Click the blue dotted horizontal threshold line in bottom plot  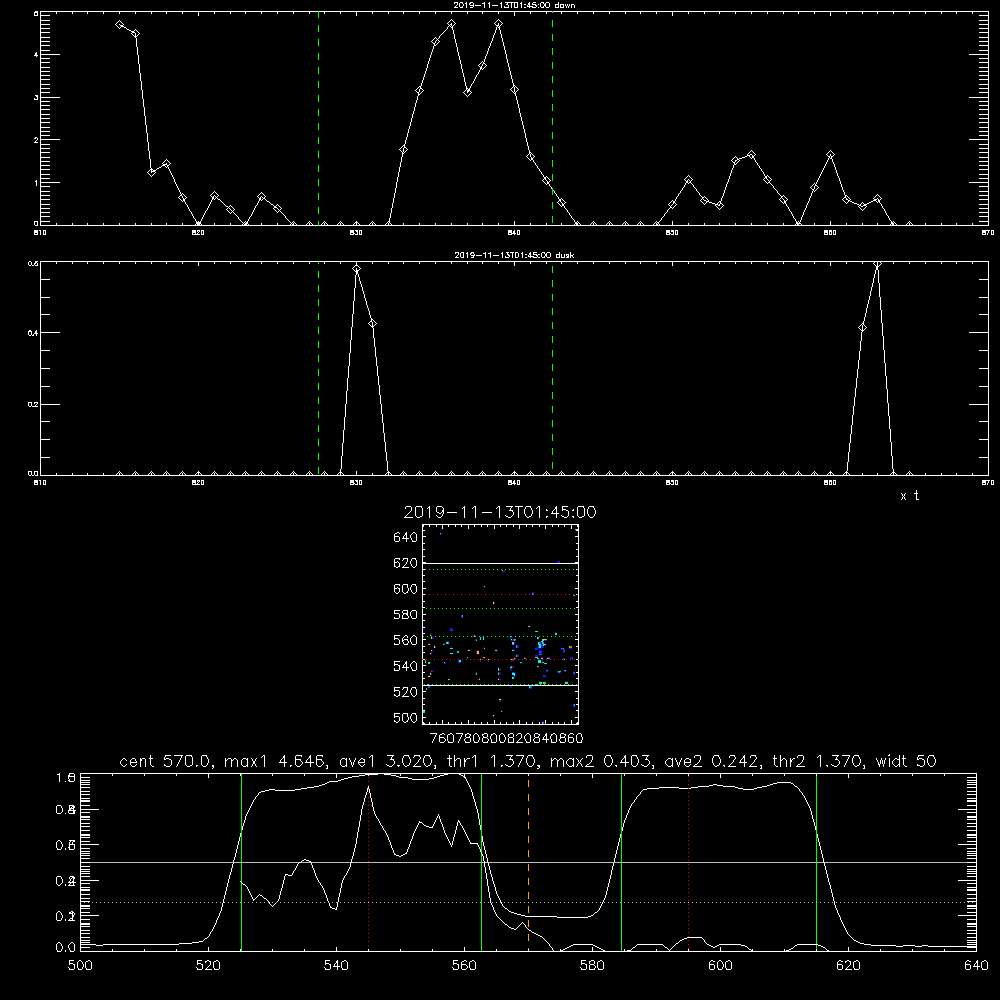(x=528, y=902)
